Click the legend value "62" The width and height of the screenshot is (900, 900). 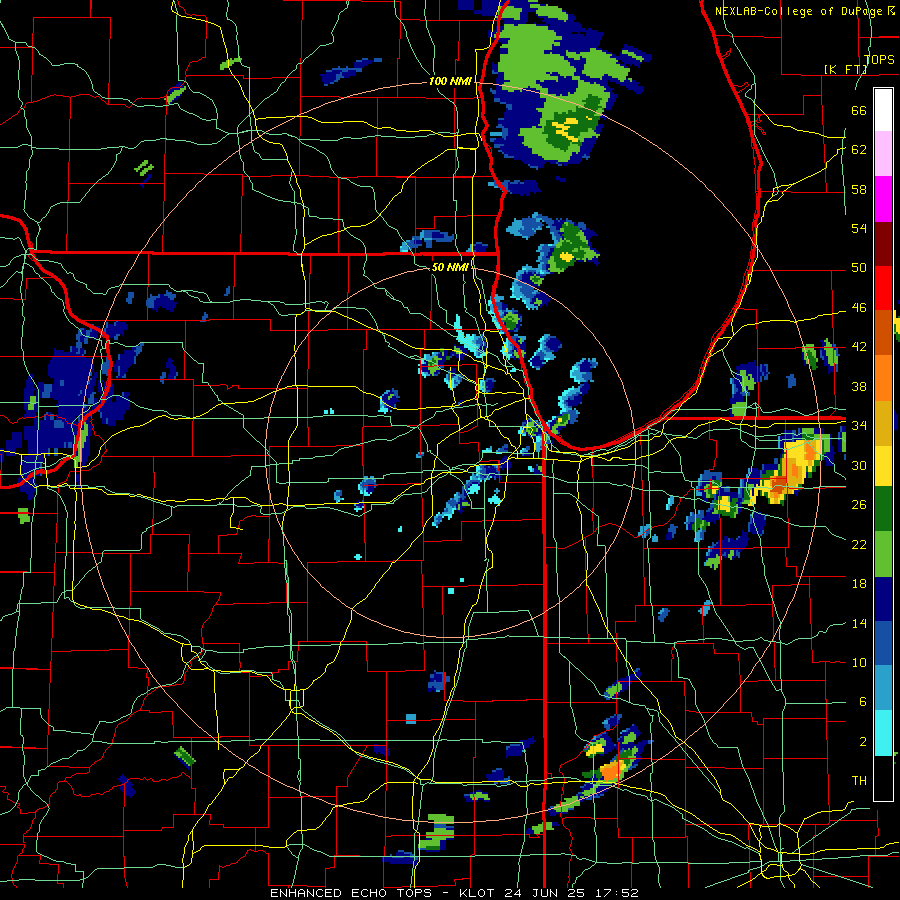coord(859,150)
